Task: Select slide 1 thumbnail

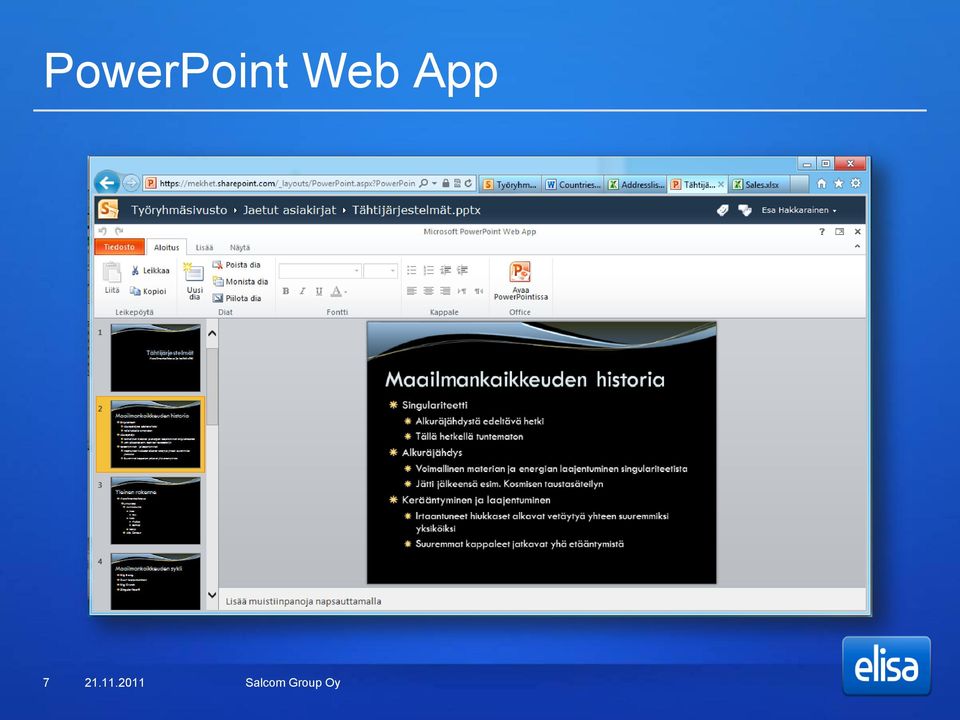Action: click(x=156, y=358)
